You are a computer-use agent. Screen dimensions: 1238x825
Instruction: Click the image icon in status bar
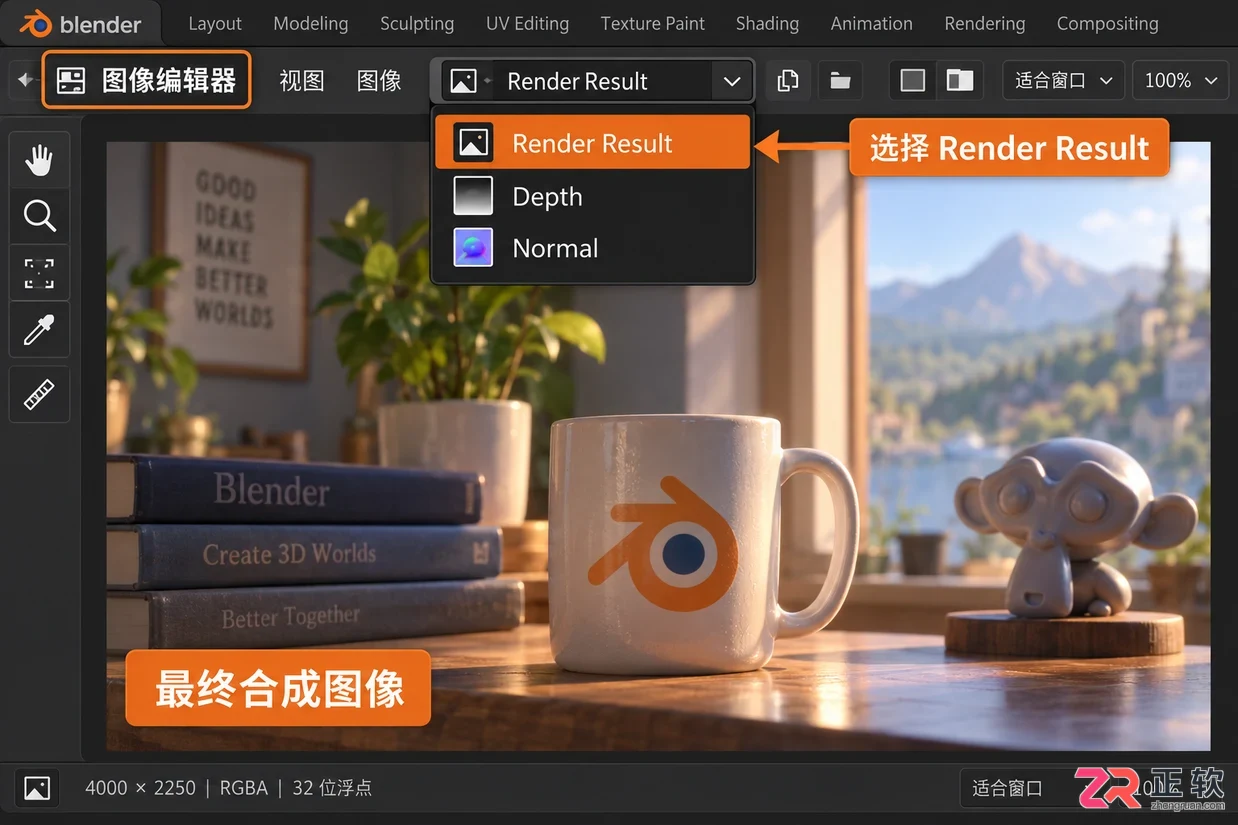37,788
